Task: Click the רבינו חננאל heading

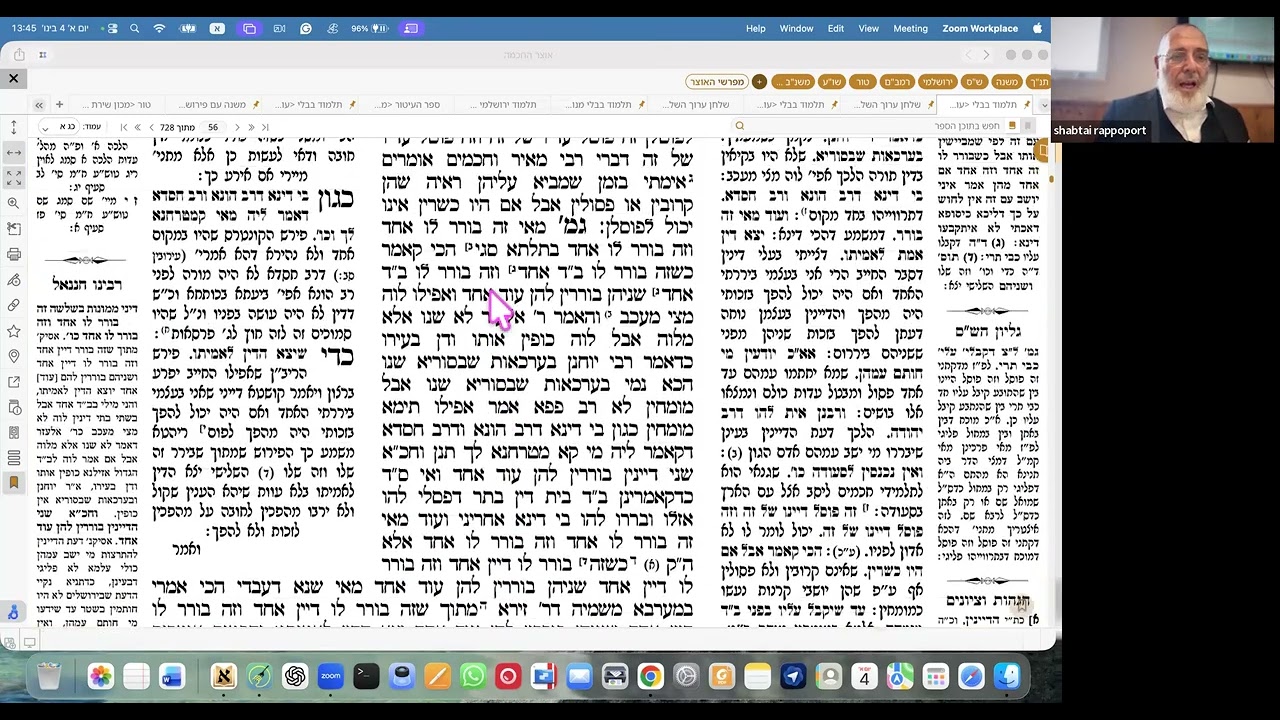Action: point(89,284)
